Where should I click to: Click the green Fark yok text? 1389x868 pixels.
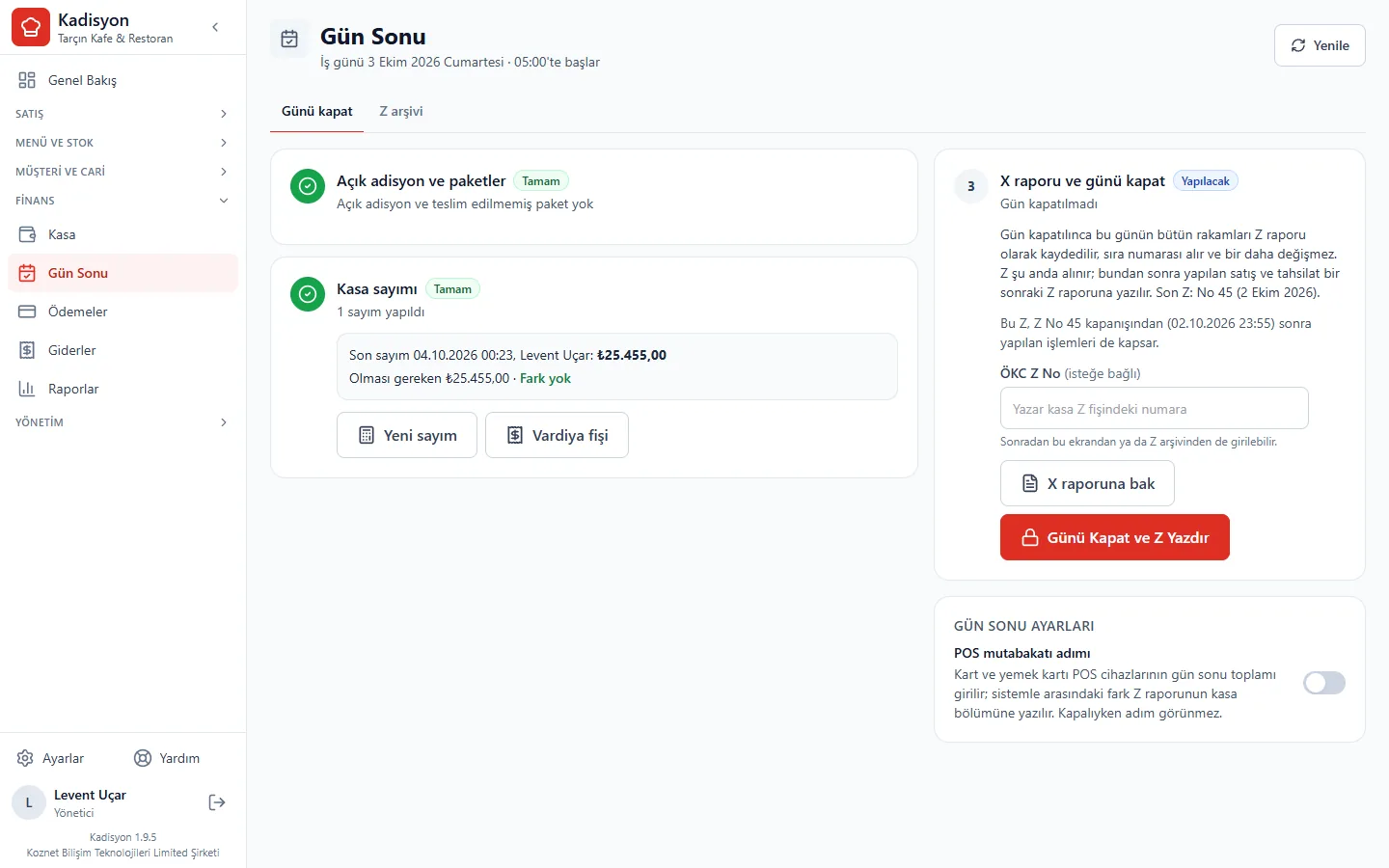click(545, 378)
